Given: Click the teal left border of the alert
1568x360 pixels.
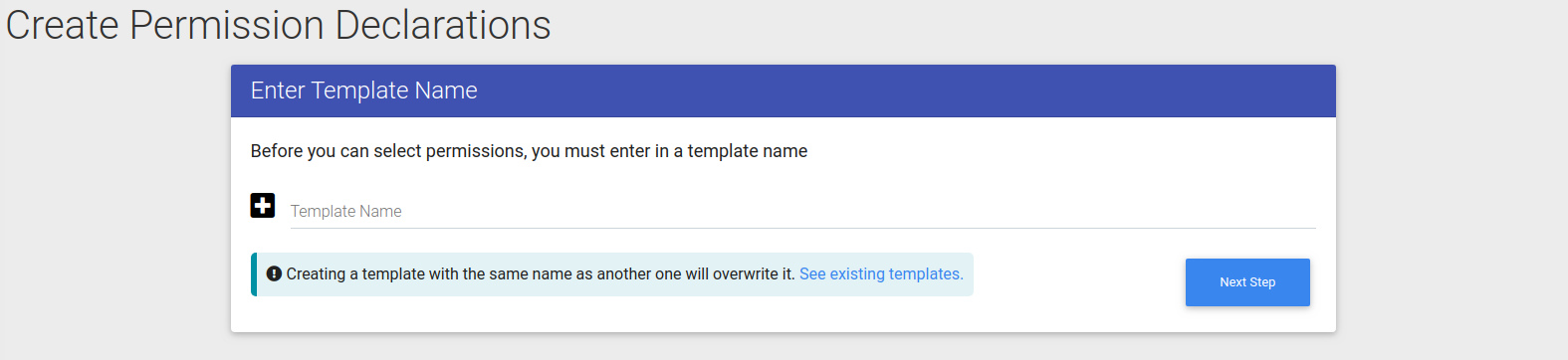Looking at the screenshot, I should click(254, 274).
